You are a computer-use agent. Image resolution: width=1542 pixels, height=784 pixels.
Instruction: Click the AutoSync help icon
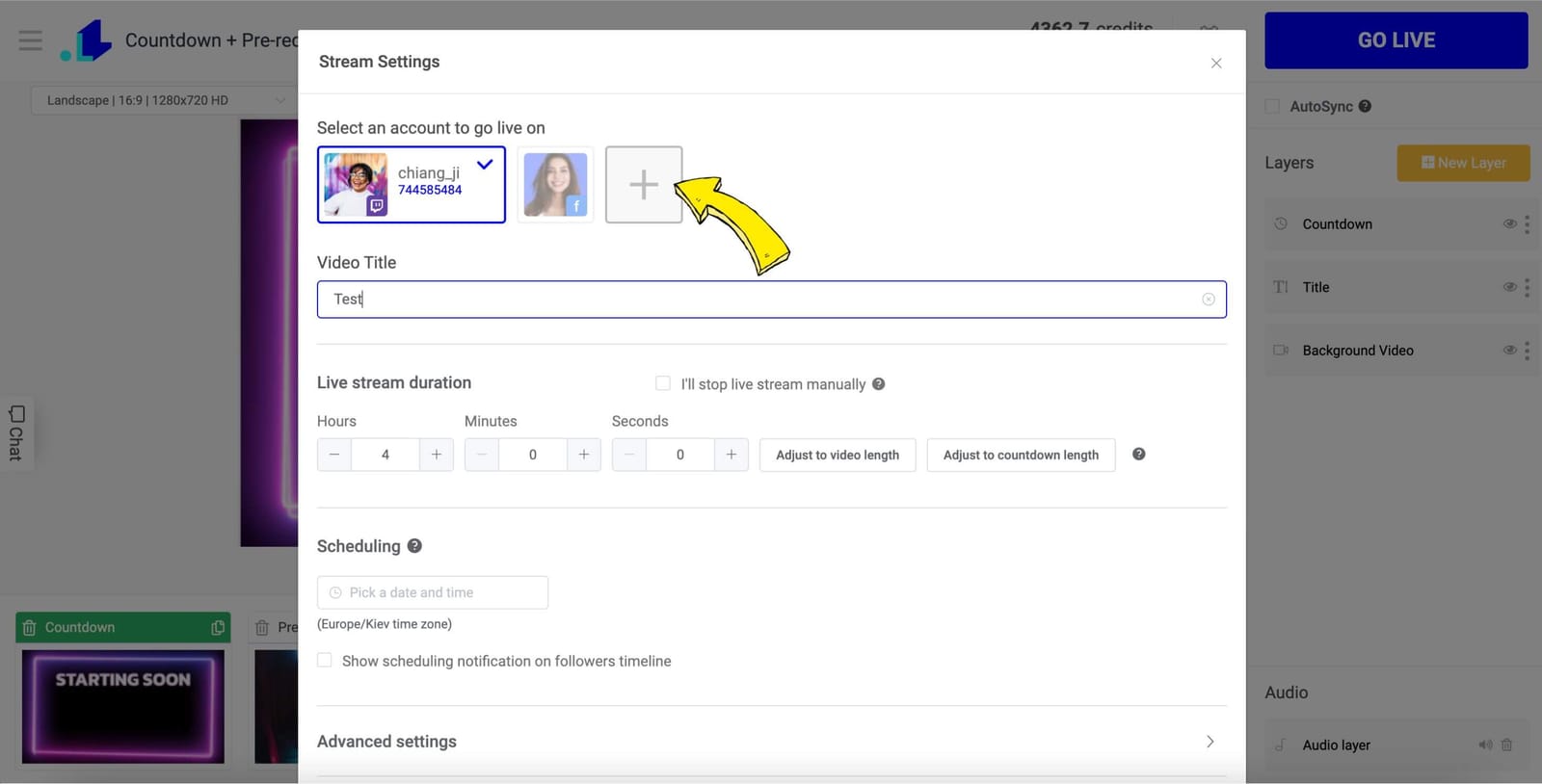(1365, 107)
